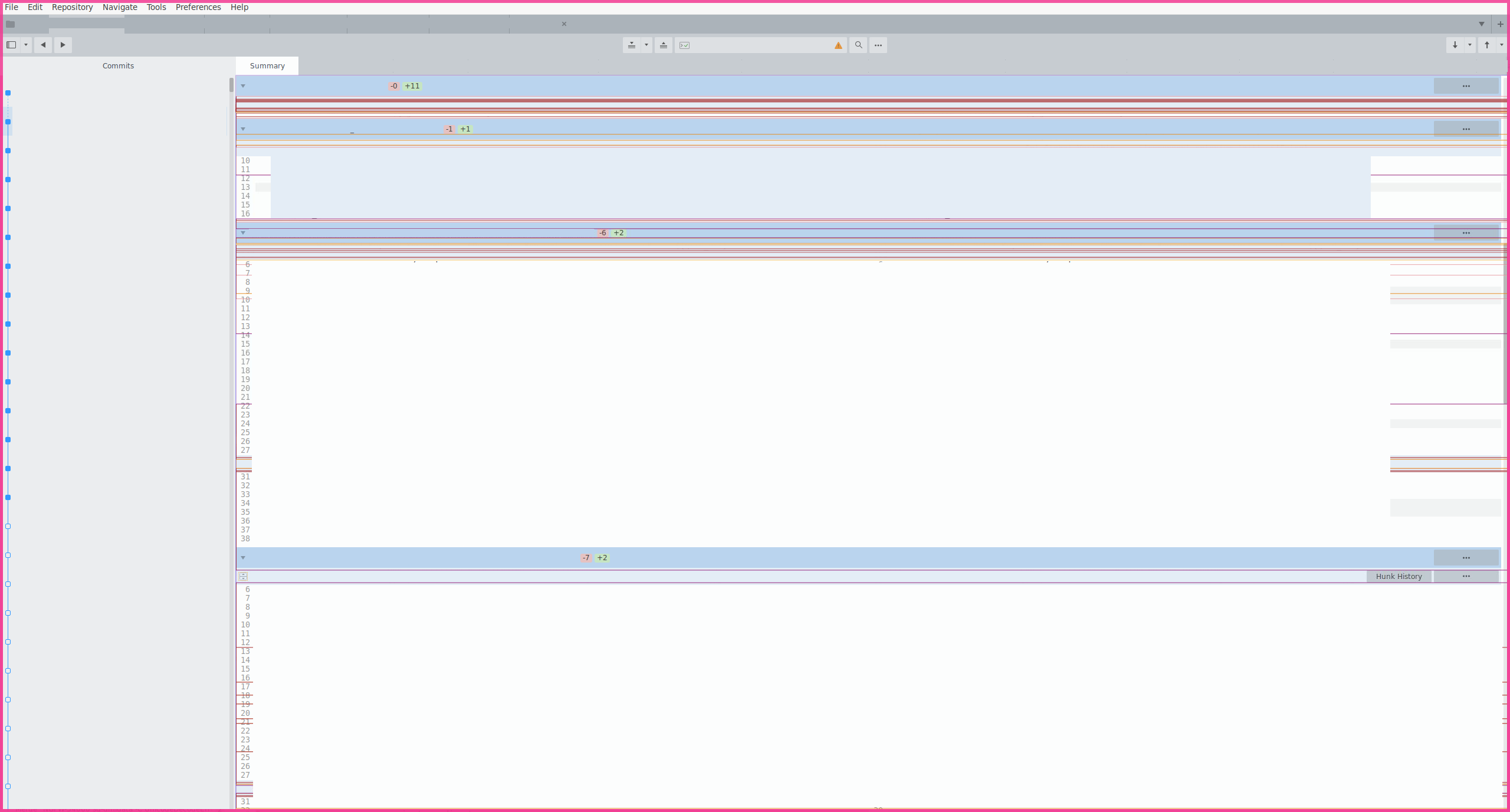Click the back navigation arrow

pyautogui.click(x=42, y=45)
